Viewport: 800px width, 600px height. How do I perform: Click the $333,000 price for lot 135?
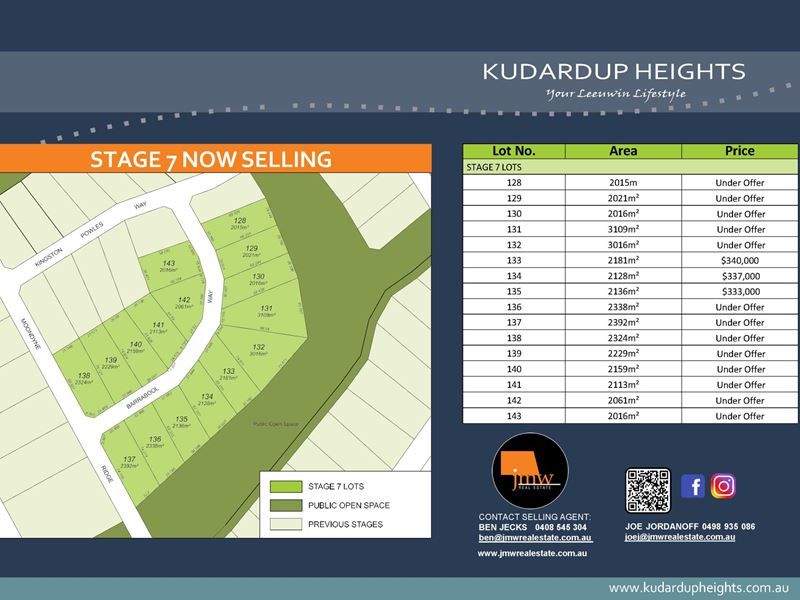(x=740, y=292)
